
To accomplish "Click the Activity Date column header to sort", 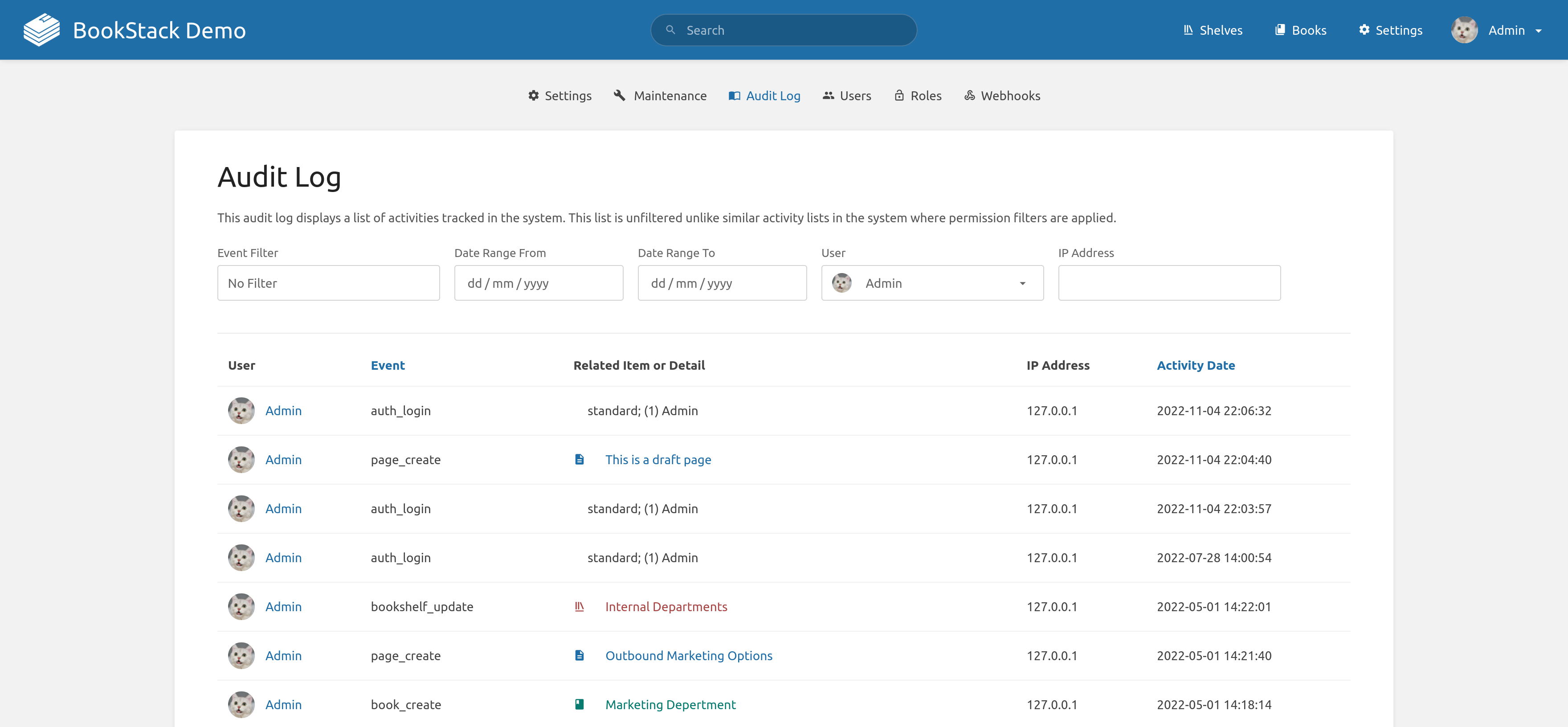I will click(1196, 365).
